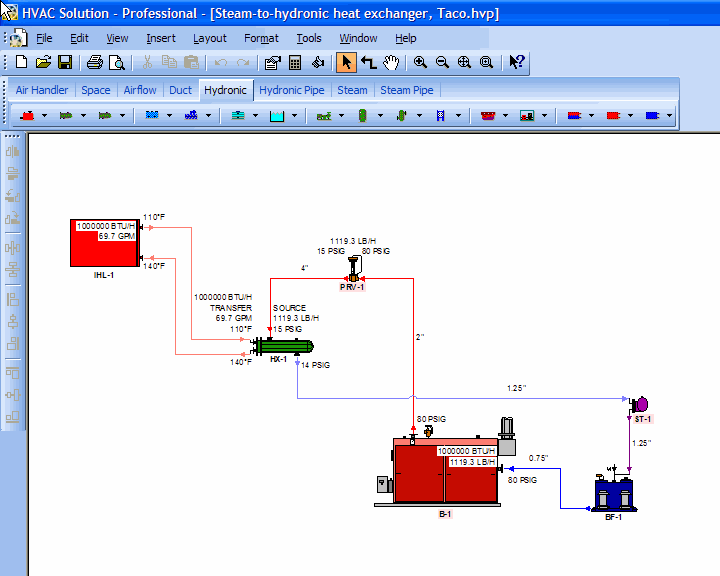
Task: Expand dropdown next to green vessel icon
Action: 380,116
